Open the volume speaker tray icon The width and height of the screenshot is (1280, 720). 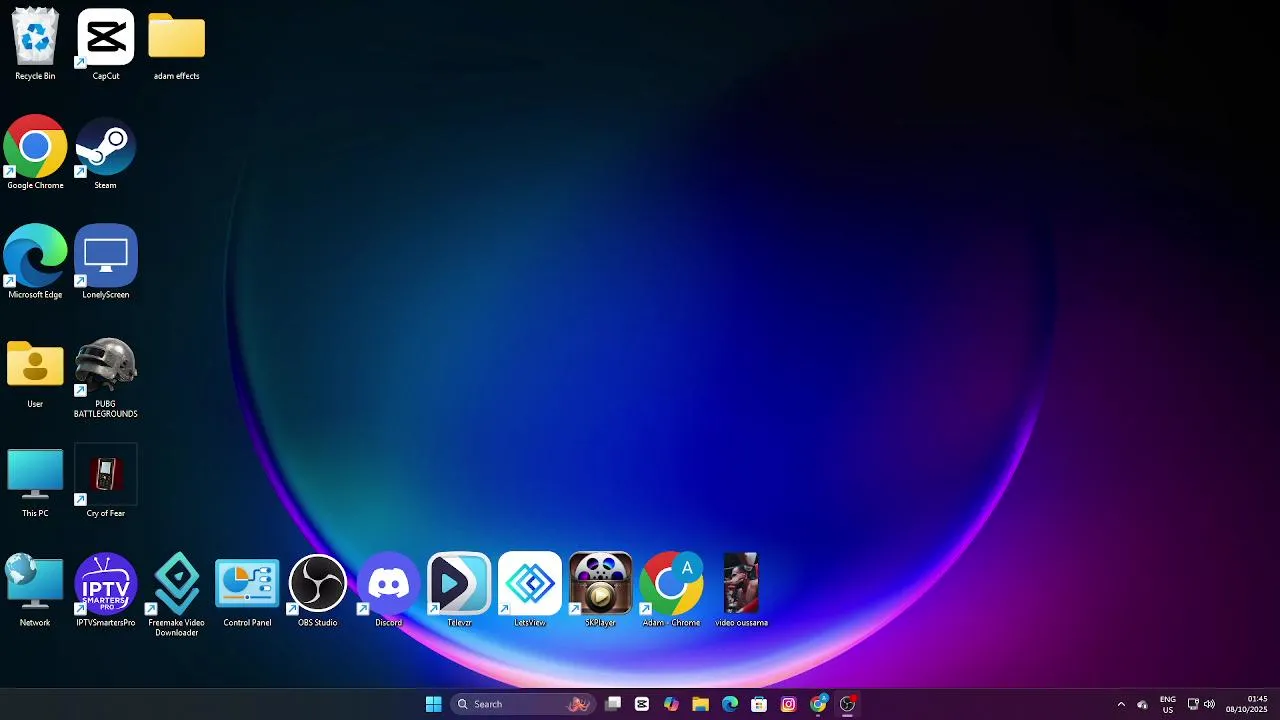[1209, 704]
